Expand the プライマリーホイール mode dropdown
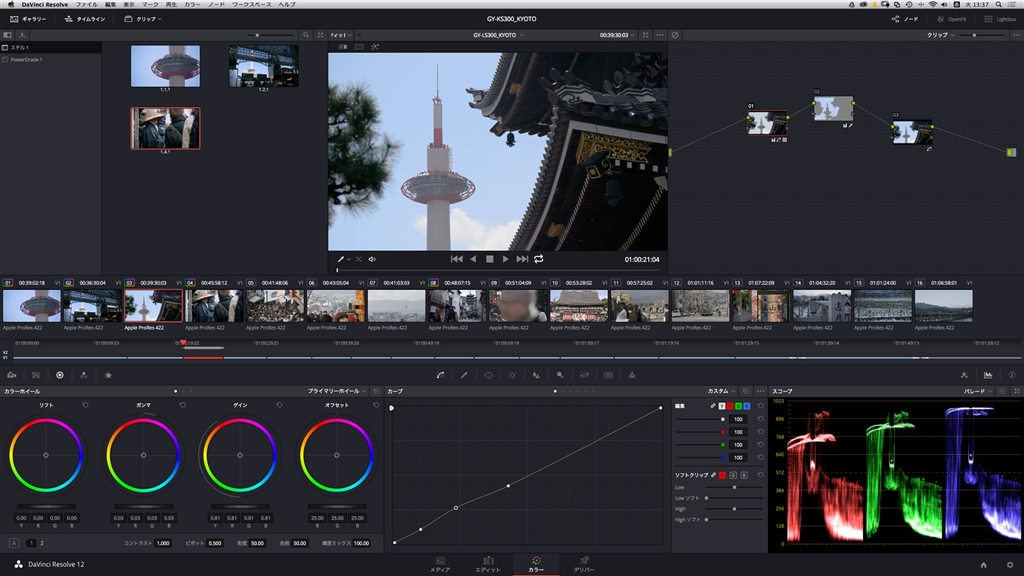The height and width of the screenshot is (576, 1024). click(x=338, y=391)
